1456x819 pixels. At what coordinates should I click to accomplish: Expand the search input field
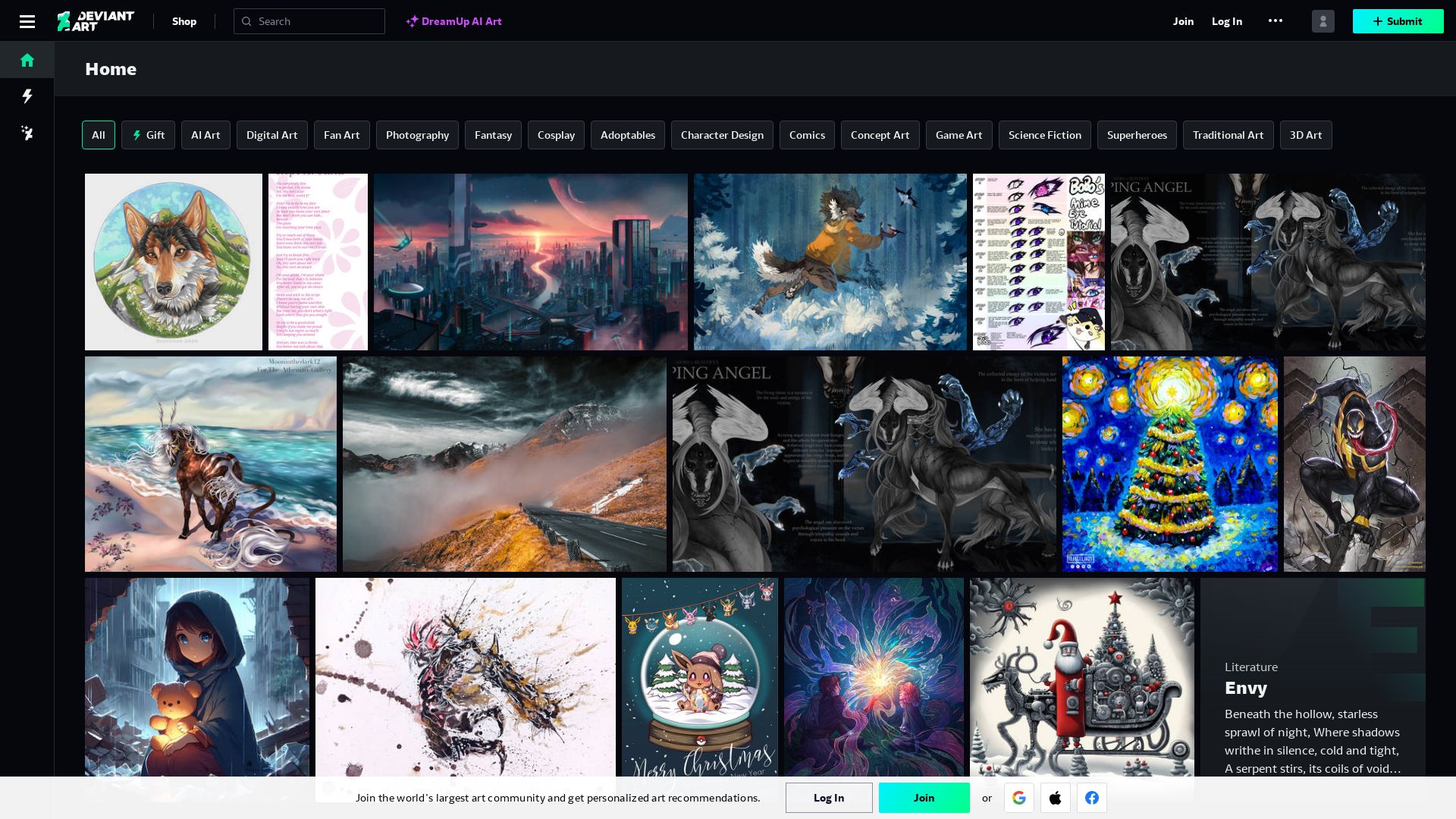[309, 20]
